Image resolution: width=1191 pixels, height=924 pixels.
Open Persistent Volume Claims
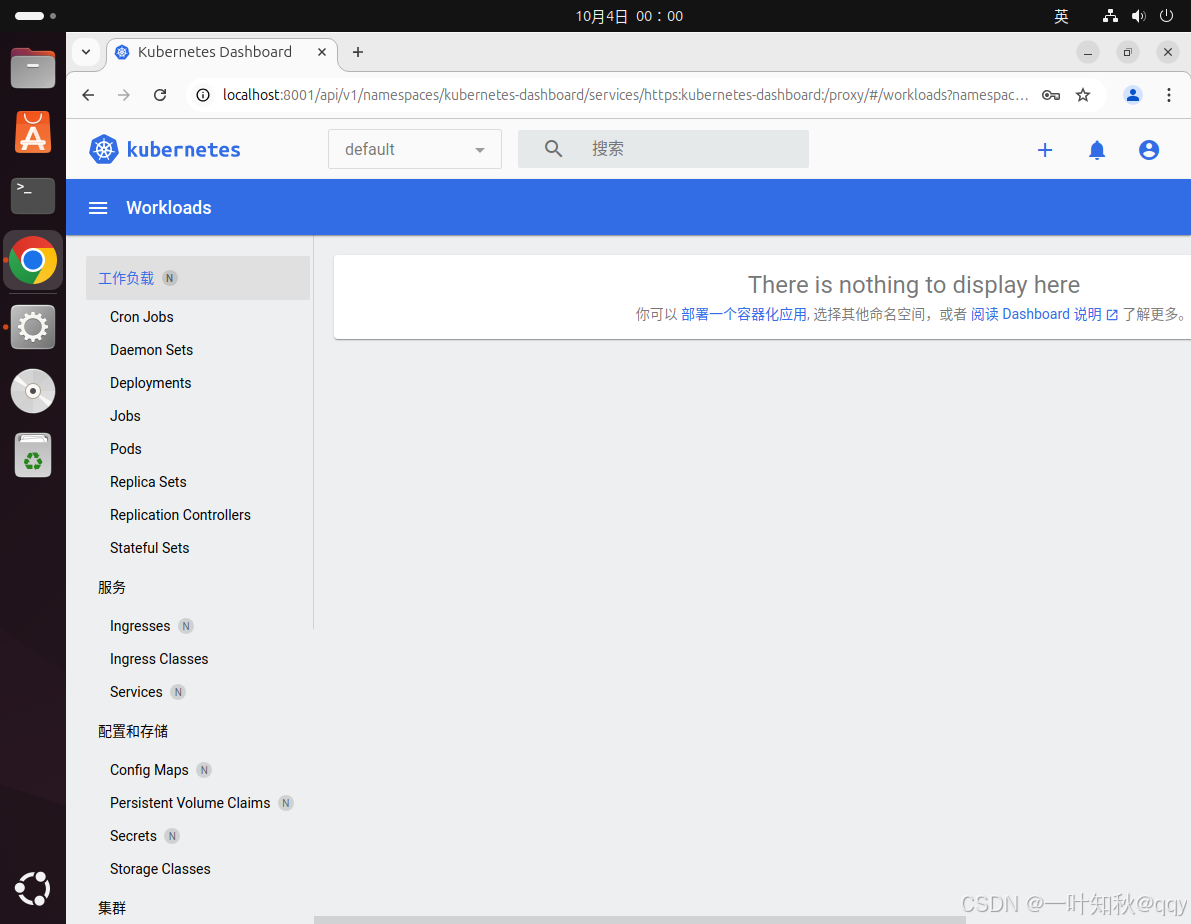190,803
